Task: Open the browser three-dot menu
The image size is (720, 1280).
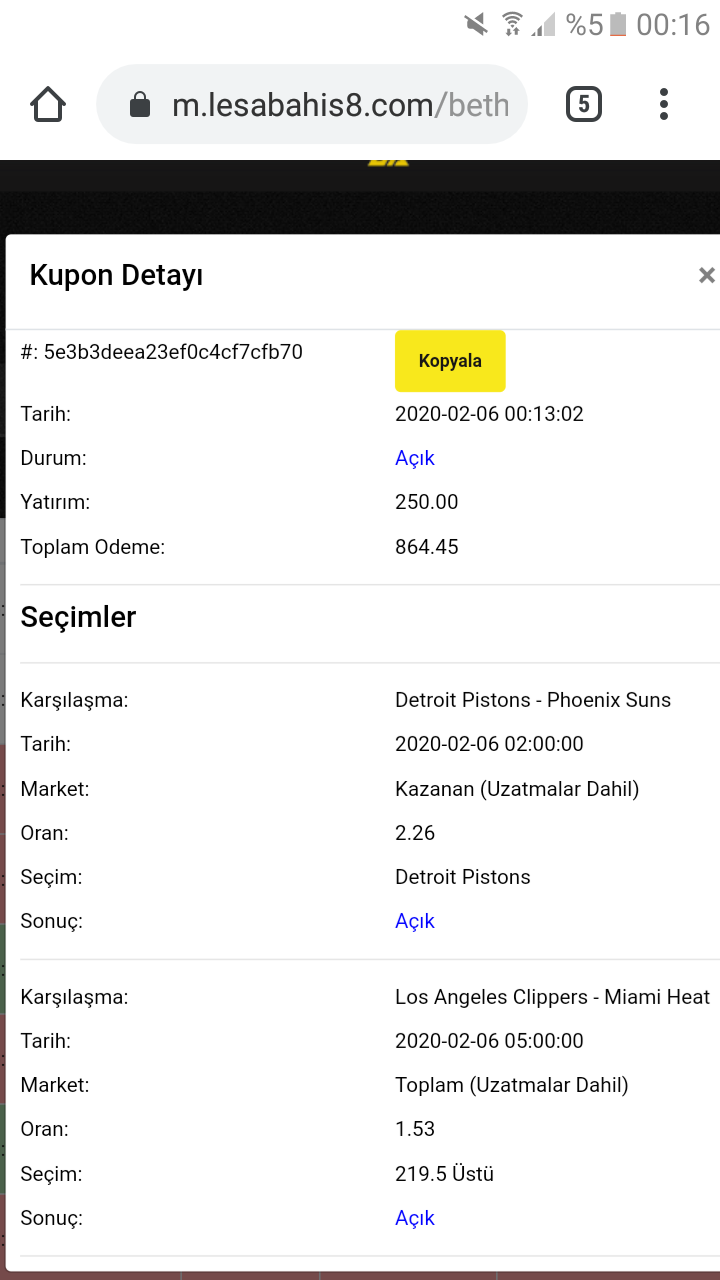Action: pos(664,104)
